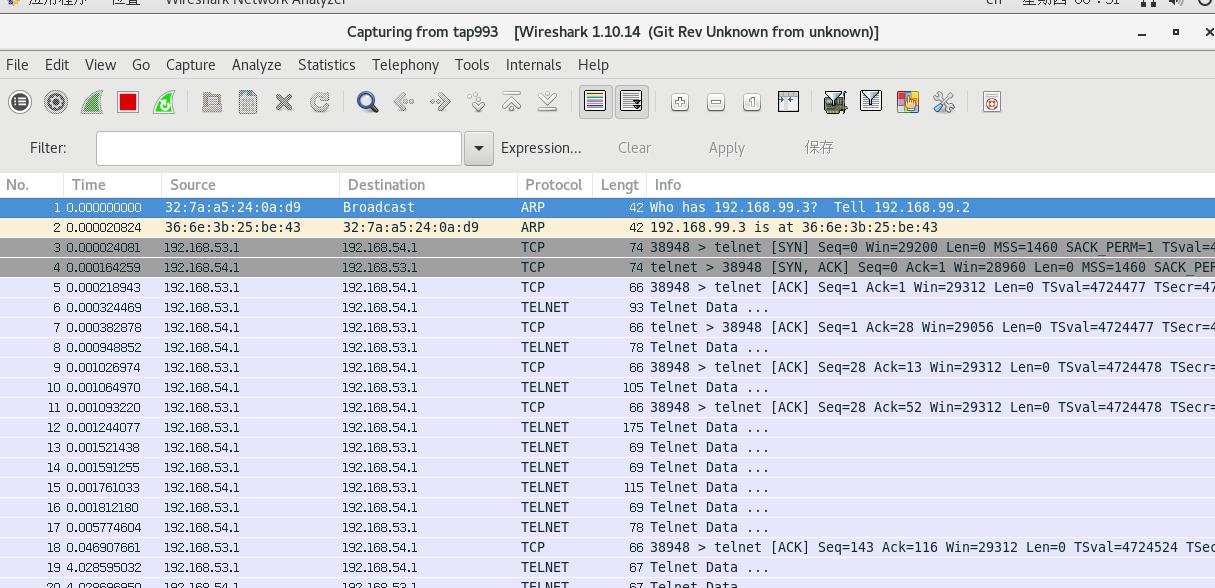Open the Go menu
The image size is (1215, 588).
coord(141,64)
